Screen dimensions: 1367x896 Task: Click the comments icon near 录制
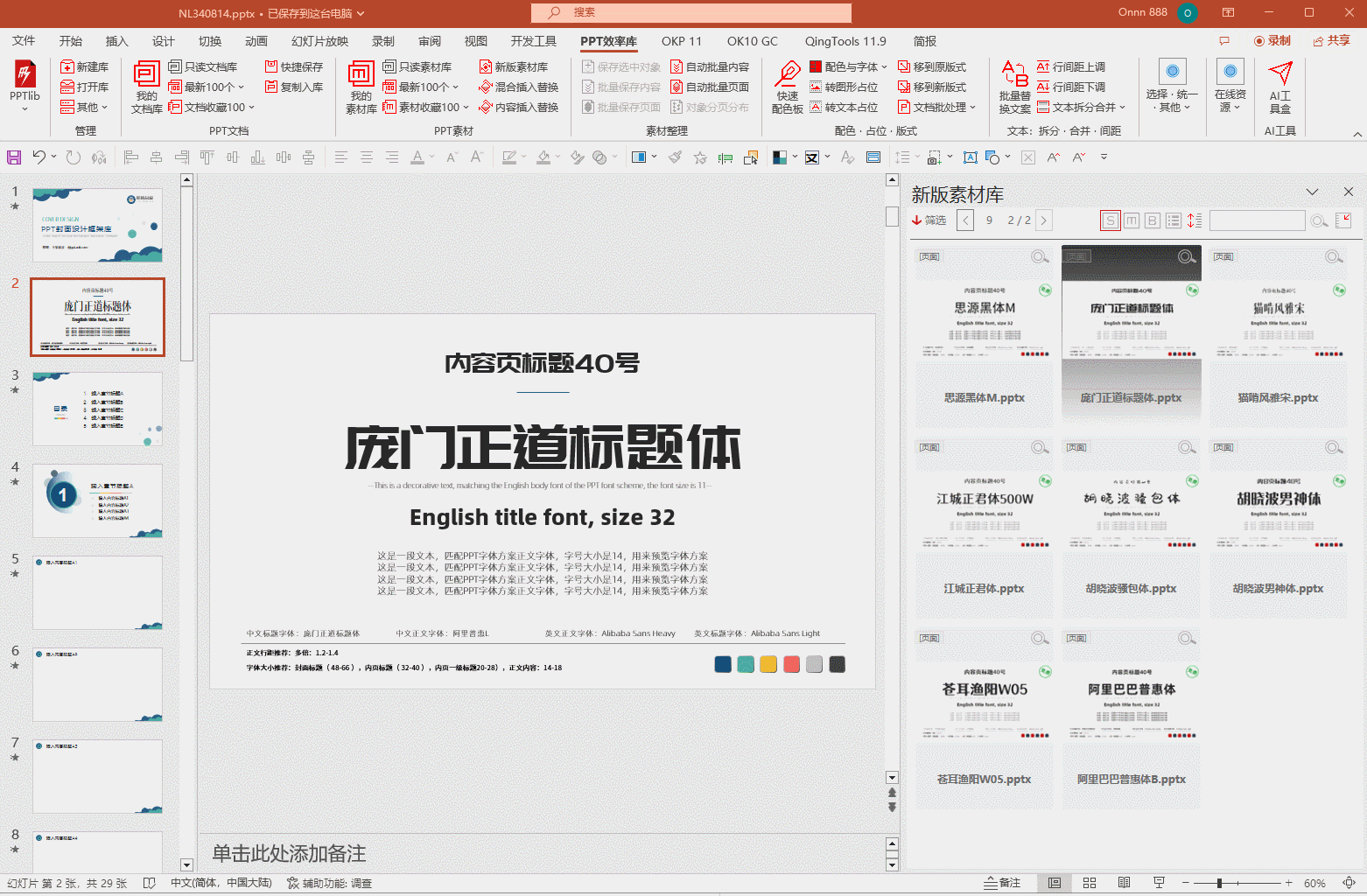pos(1224,41)
